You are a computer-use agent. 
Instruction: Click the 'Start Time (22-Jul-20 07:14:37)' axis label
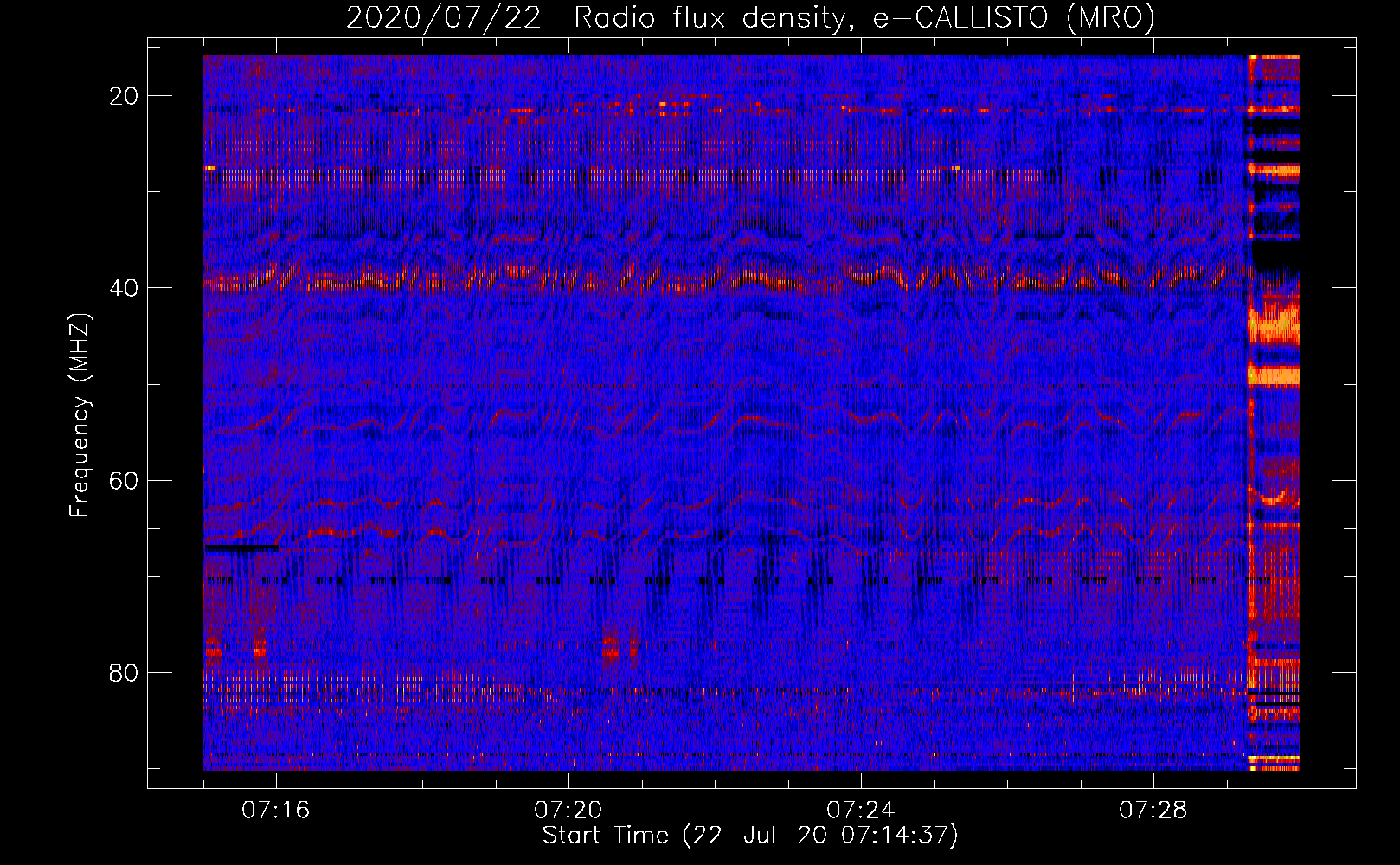click(x=750, y=836)
